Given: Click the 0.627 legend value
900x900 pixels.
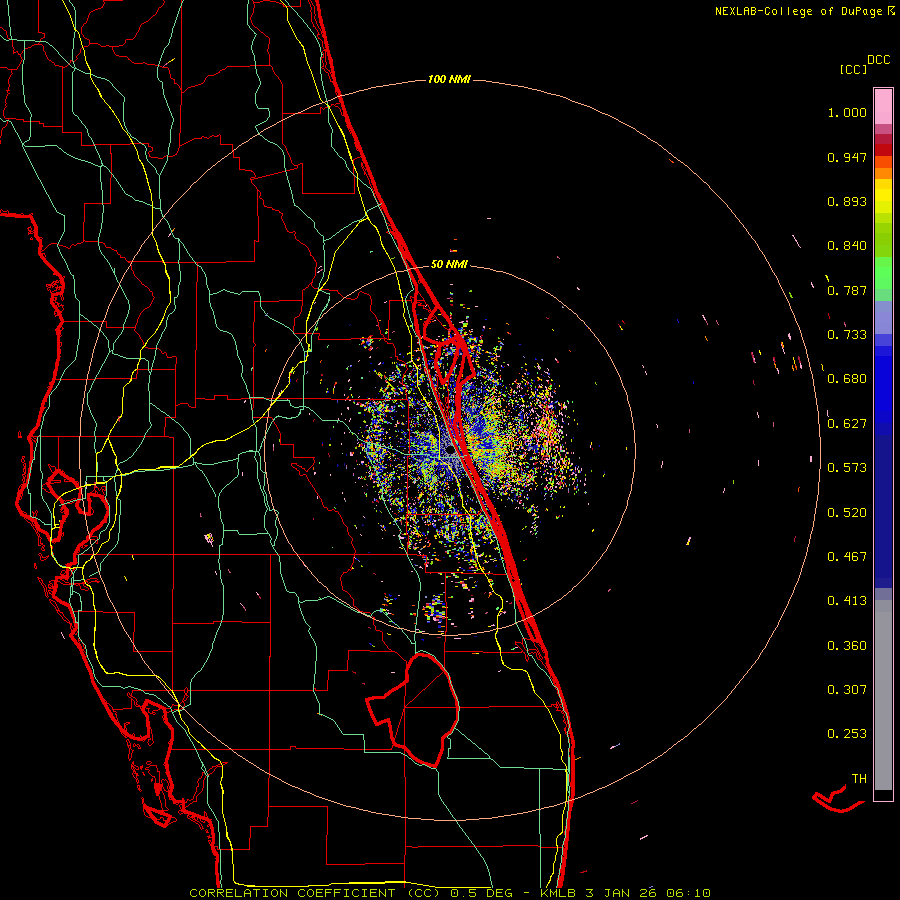Looking at the screenshot, I should pyautogui.click(x=847, y=424).
